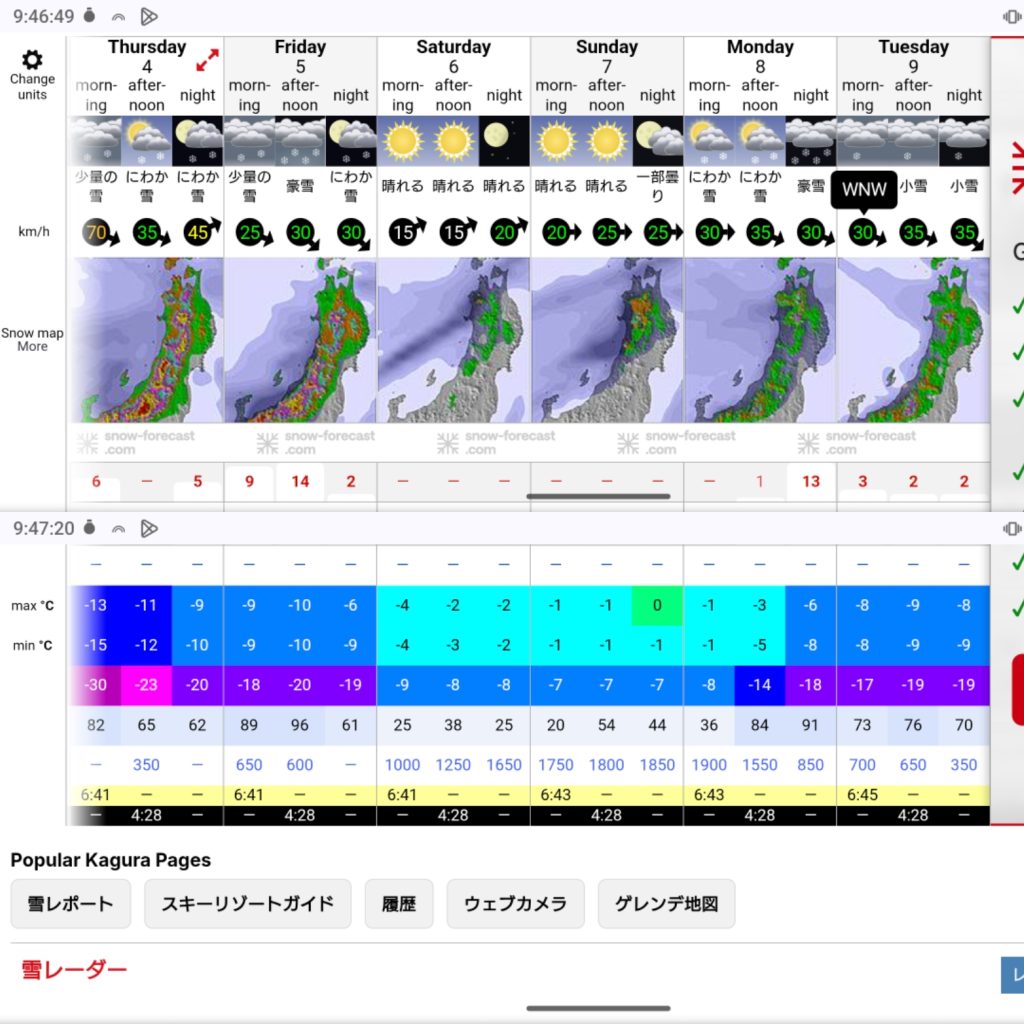
Task: Open the Saturday snow map thumbnail
Action: [453, 340]
